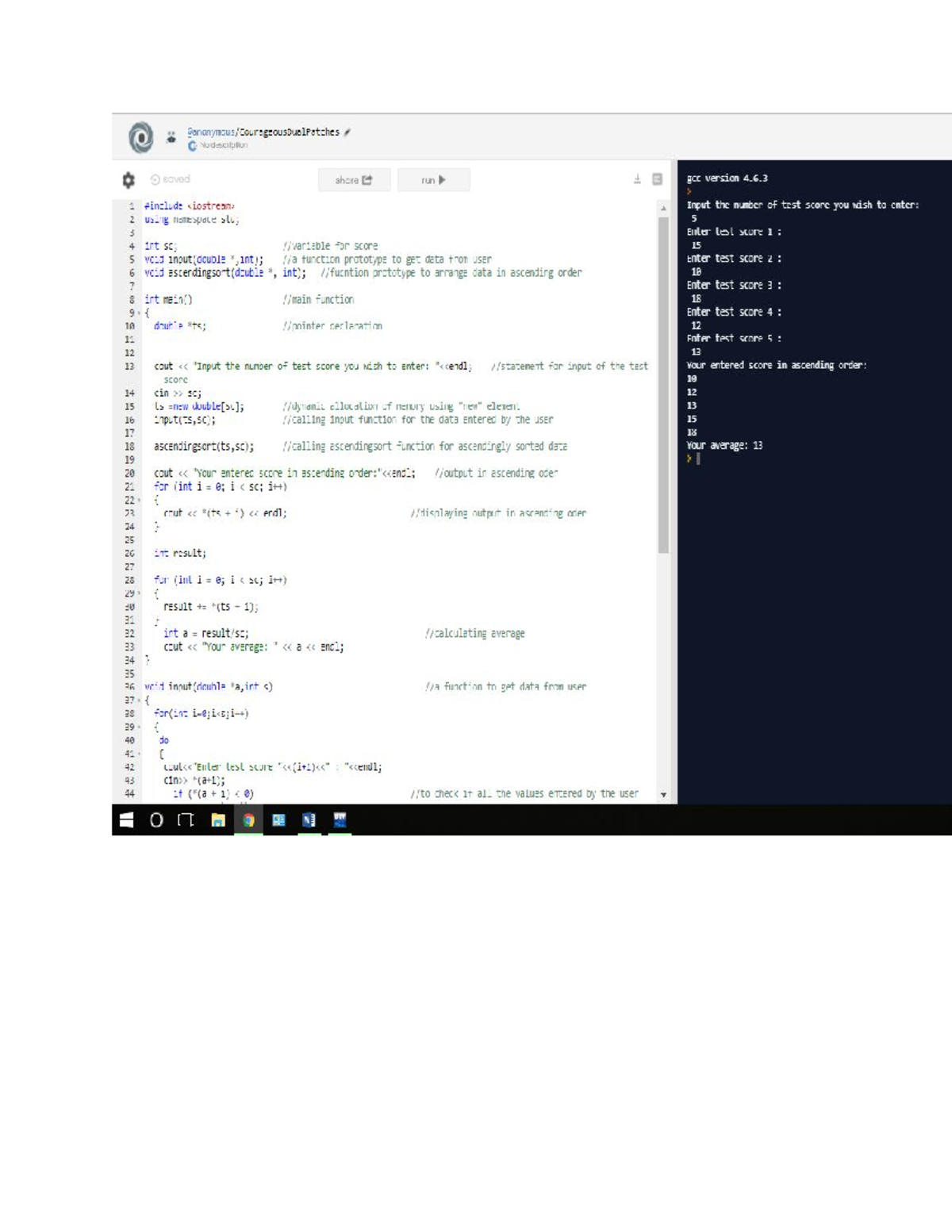Collapse the main function block at line 9
Image resolution: width=952 pixels, height=1232 pixels.
click(137, 313)
